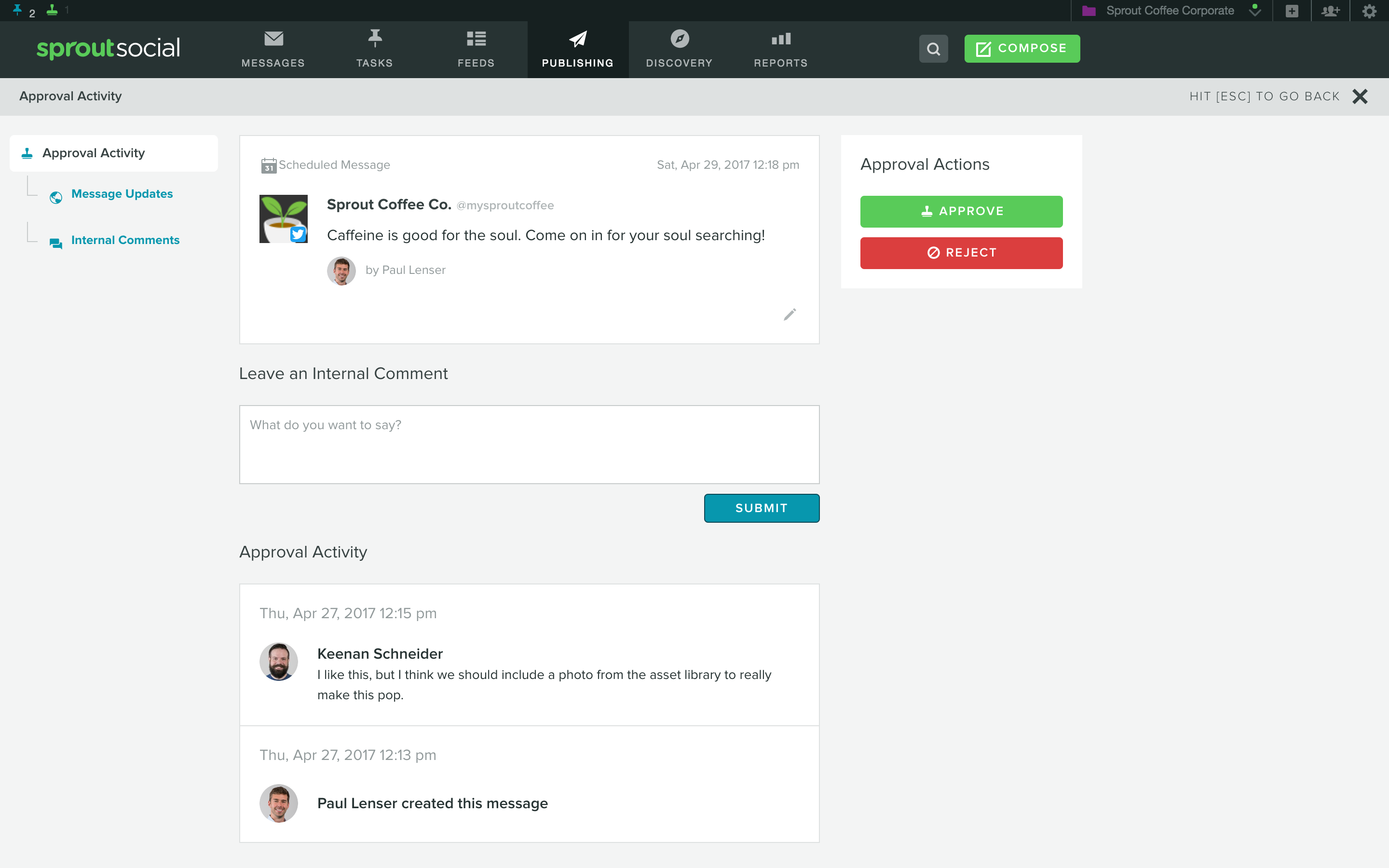The width and height of the screenshot is (1389, 868).
Task: Click the @mysproutcoffee handle
Action: pyautogui.click(x=505, y=205)
